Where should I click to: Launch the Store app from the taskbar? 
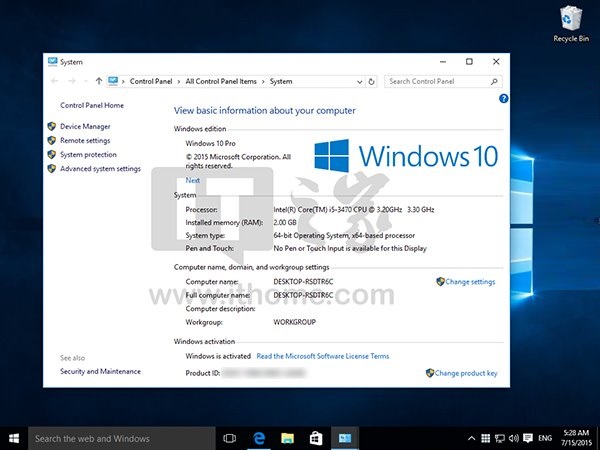tap(315, 438)
